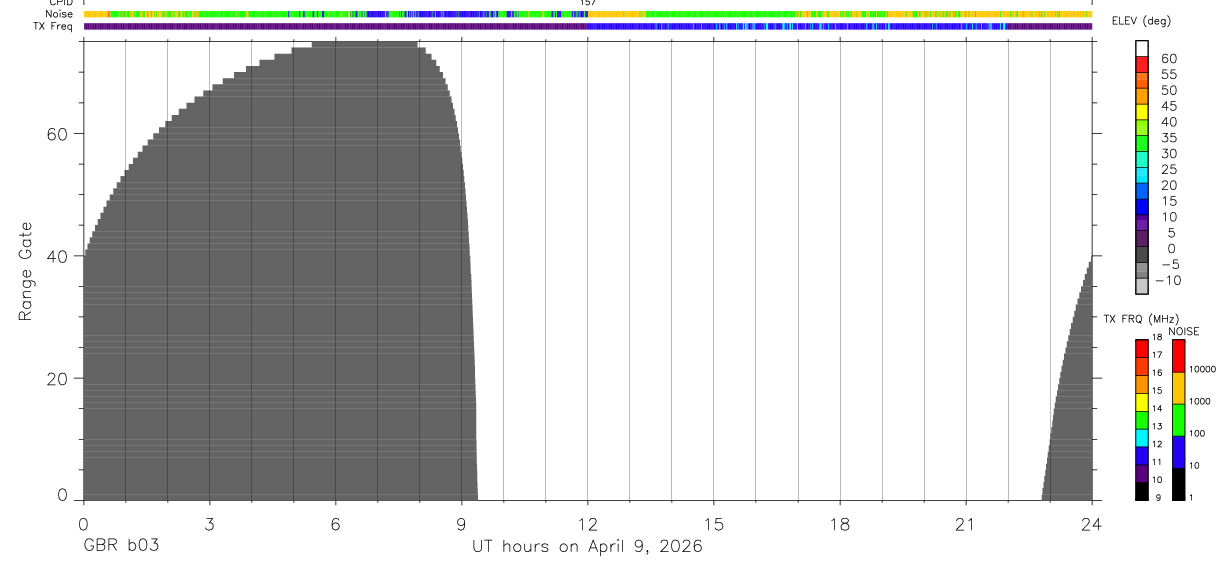Click the '−10' label in ELEV legend
Viewport: 1228px width, 567px height.
pos(1168,280)
